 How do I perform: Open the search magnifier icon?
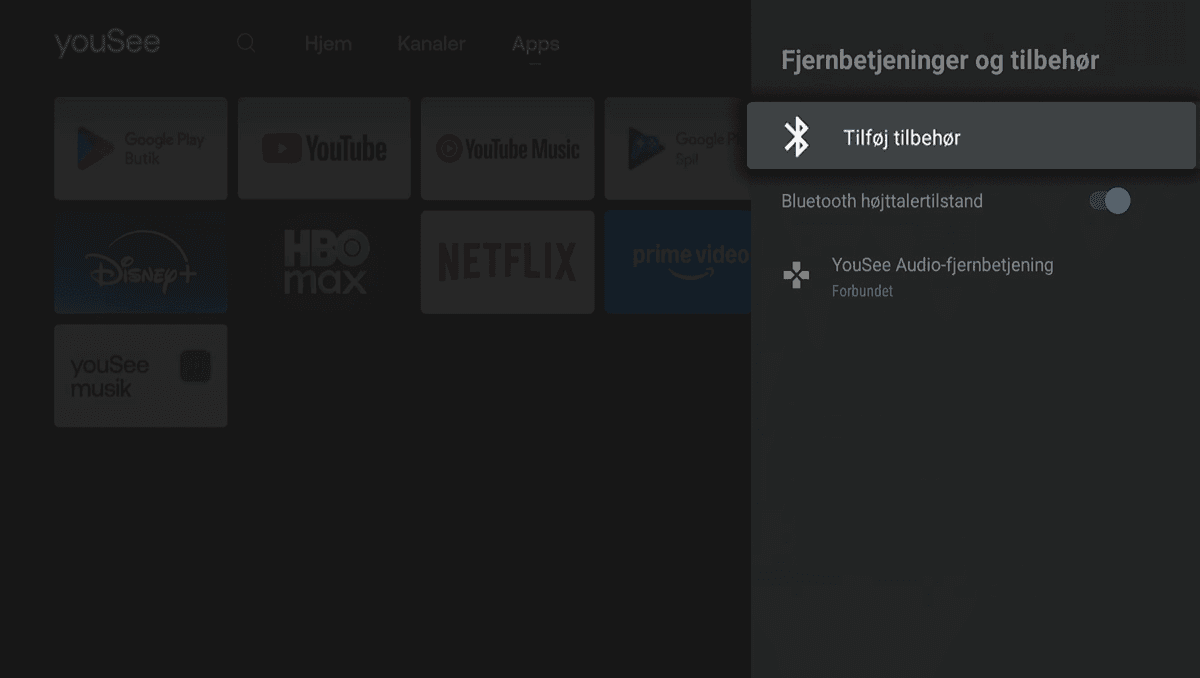click(246, 43)
